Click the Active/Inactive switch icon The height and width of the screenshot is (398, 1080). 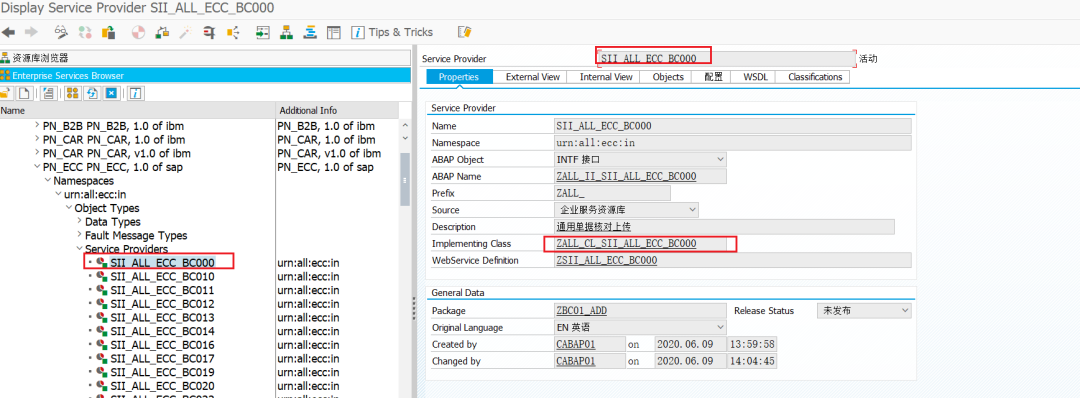tap(85, 32)
